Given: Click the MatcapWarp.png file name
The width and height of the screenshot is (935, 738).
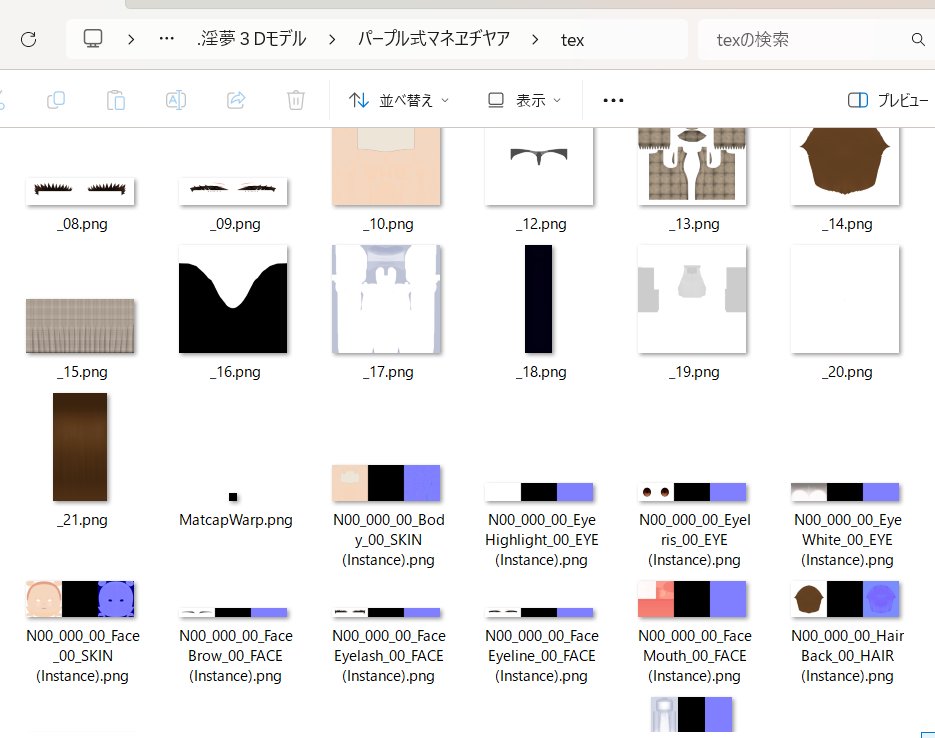Looking at the screenshot, I should point(236,520).
